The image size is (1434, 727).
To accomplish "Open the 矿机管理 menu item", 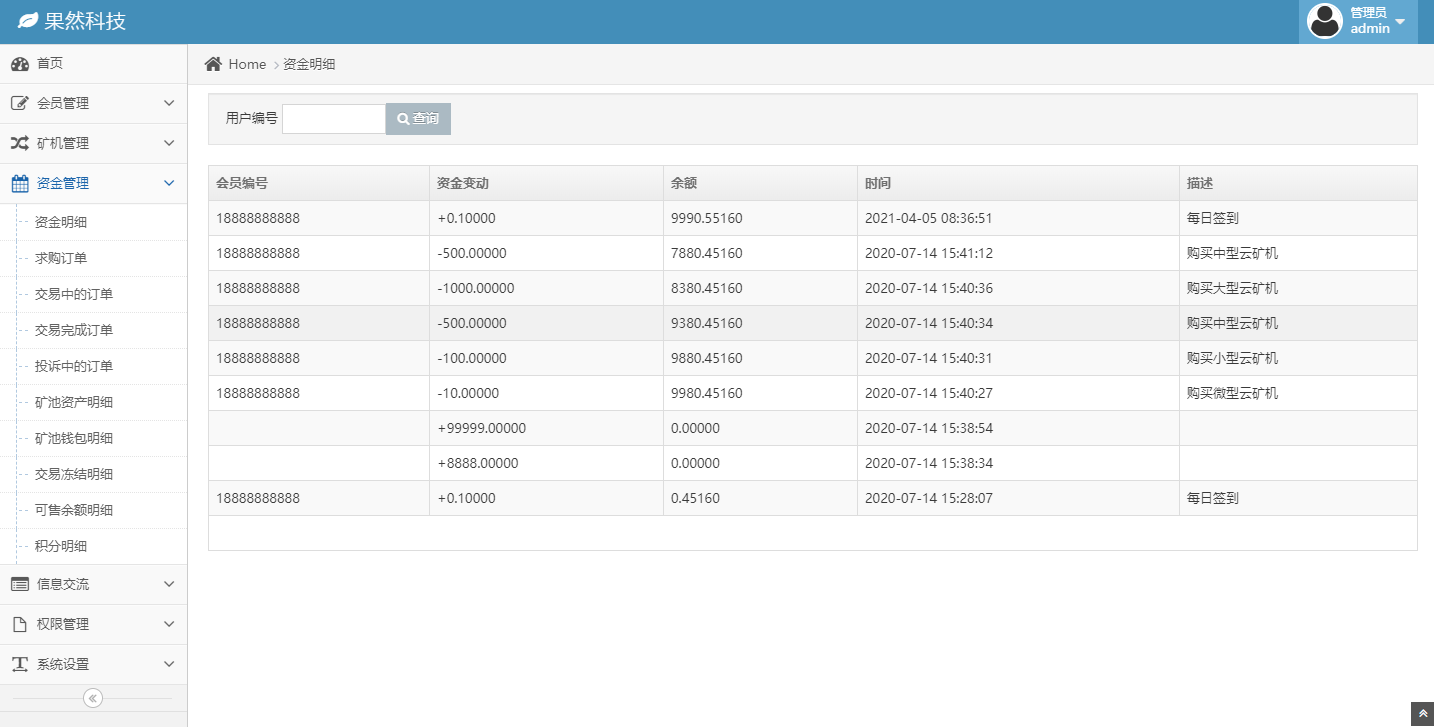I will click(93, 144).
